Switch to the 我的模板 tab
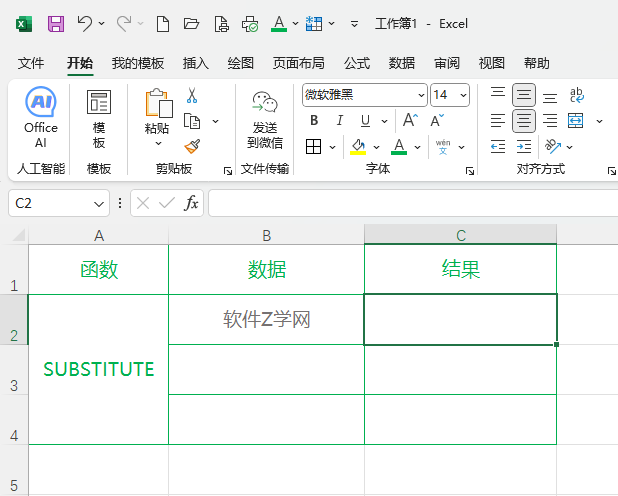This screenshot has width=618, height=496. [x=138, y=63]
